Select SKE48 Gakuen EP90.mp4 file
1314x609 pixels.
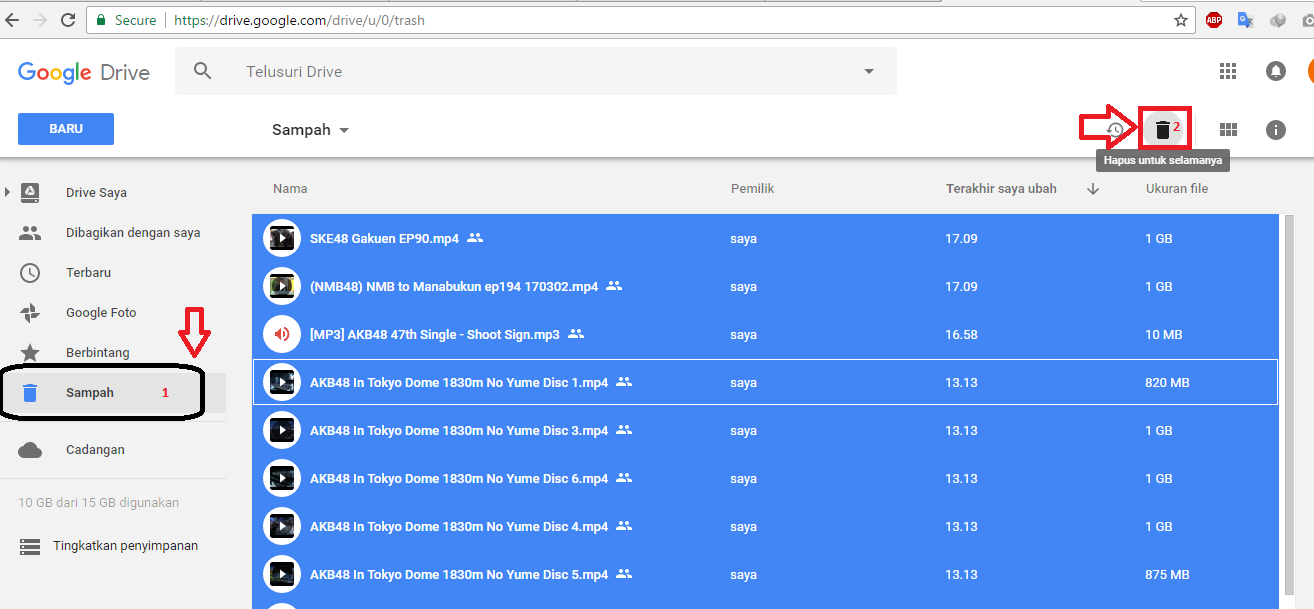click(766, 238)
